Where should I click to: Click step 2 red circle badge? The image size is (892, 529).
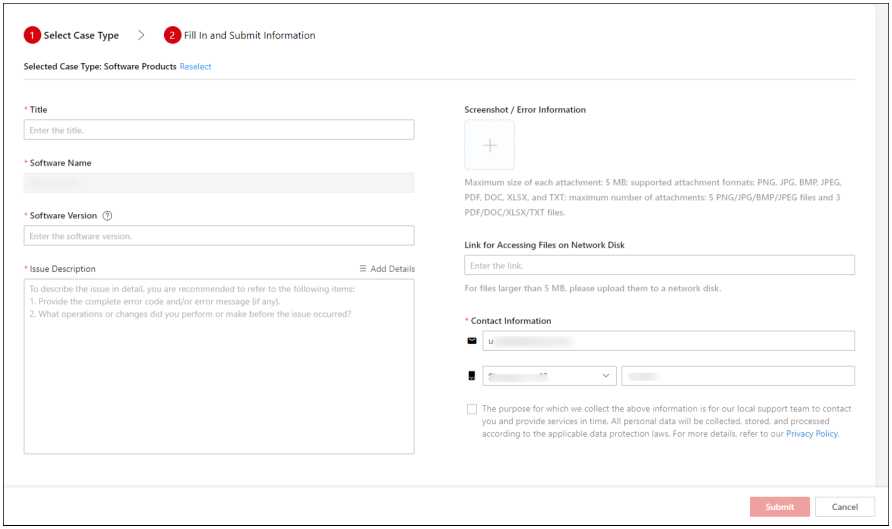click(x=173, y=35)
